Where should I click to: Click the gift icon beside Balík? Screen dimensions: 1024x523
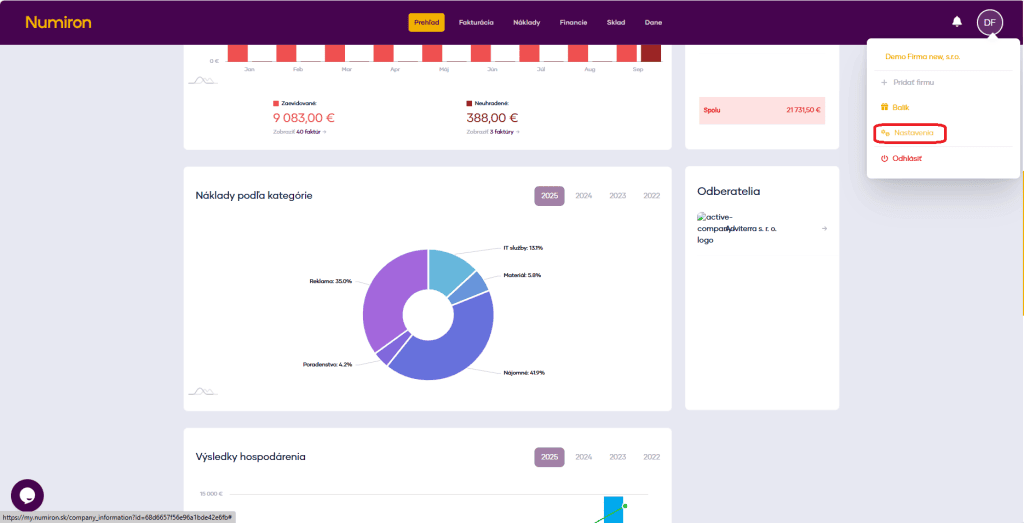pos(884,107)
